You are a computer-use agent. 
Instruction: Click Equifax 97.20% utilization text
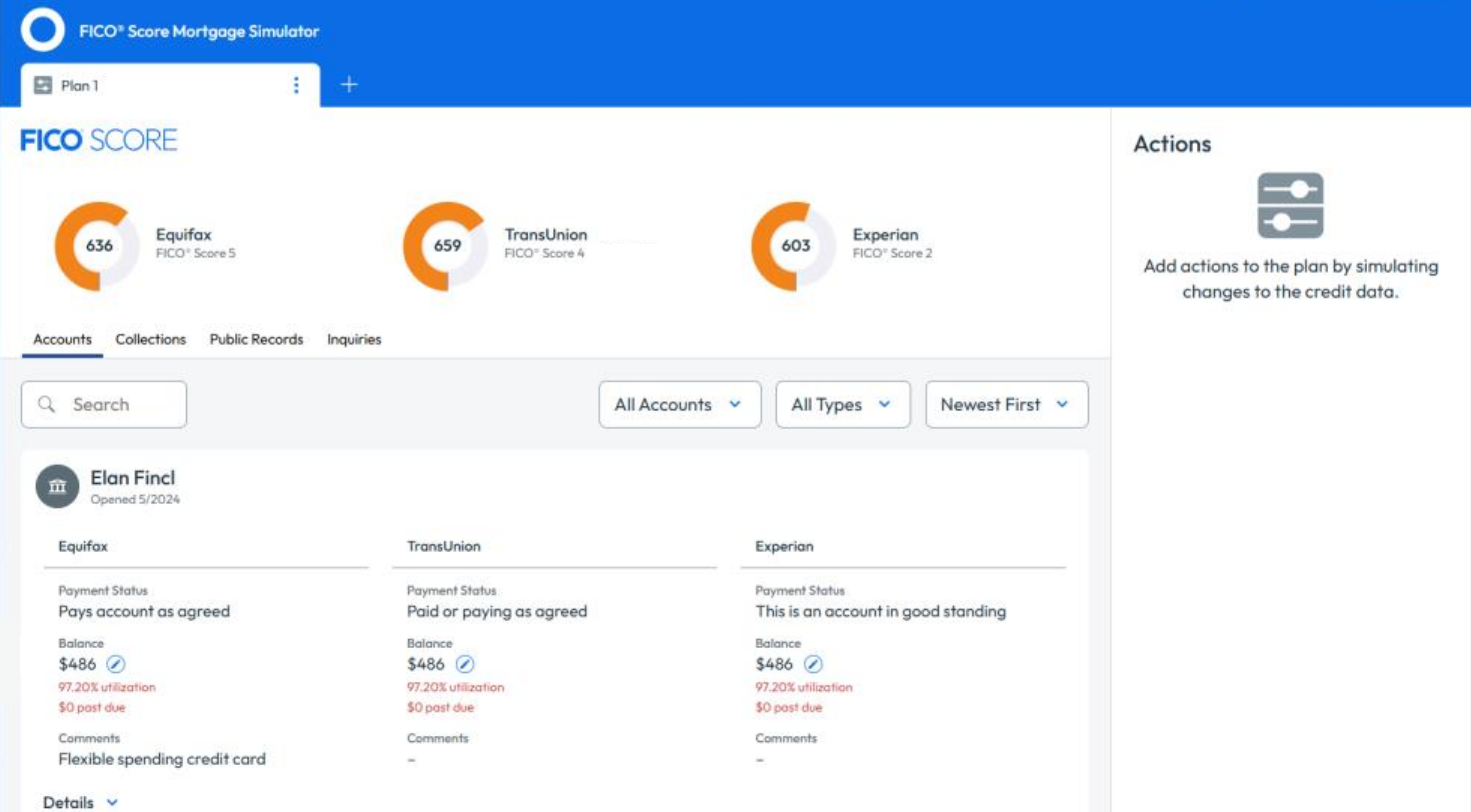(x=107, y=687)
